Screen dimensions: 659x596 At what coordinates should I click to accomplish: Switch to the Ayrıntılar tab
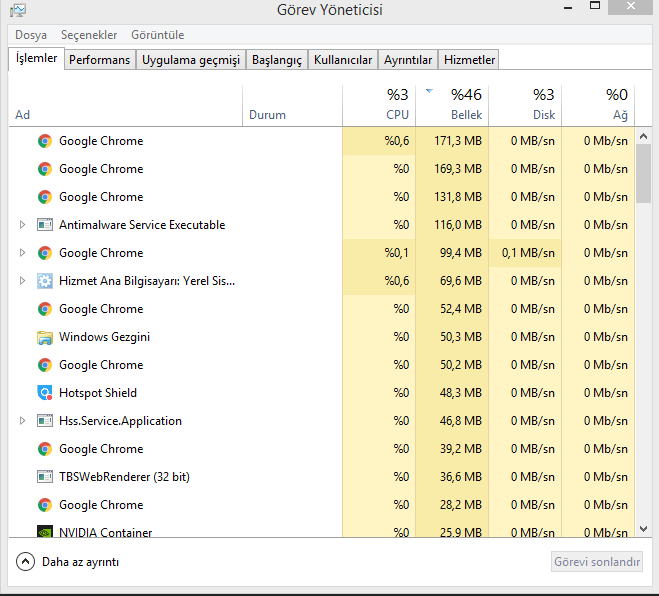(x=408, y=60)
